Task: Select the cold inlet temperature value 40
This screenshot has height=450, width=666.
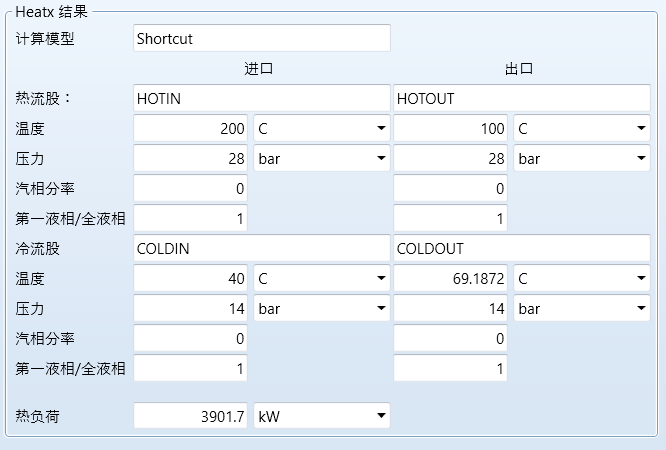Action: coord(190,279)
